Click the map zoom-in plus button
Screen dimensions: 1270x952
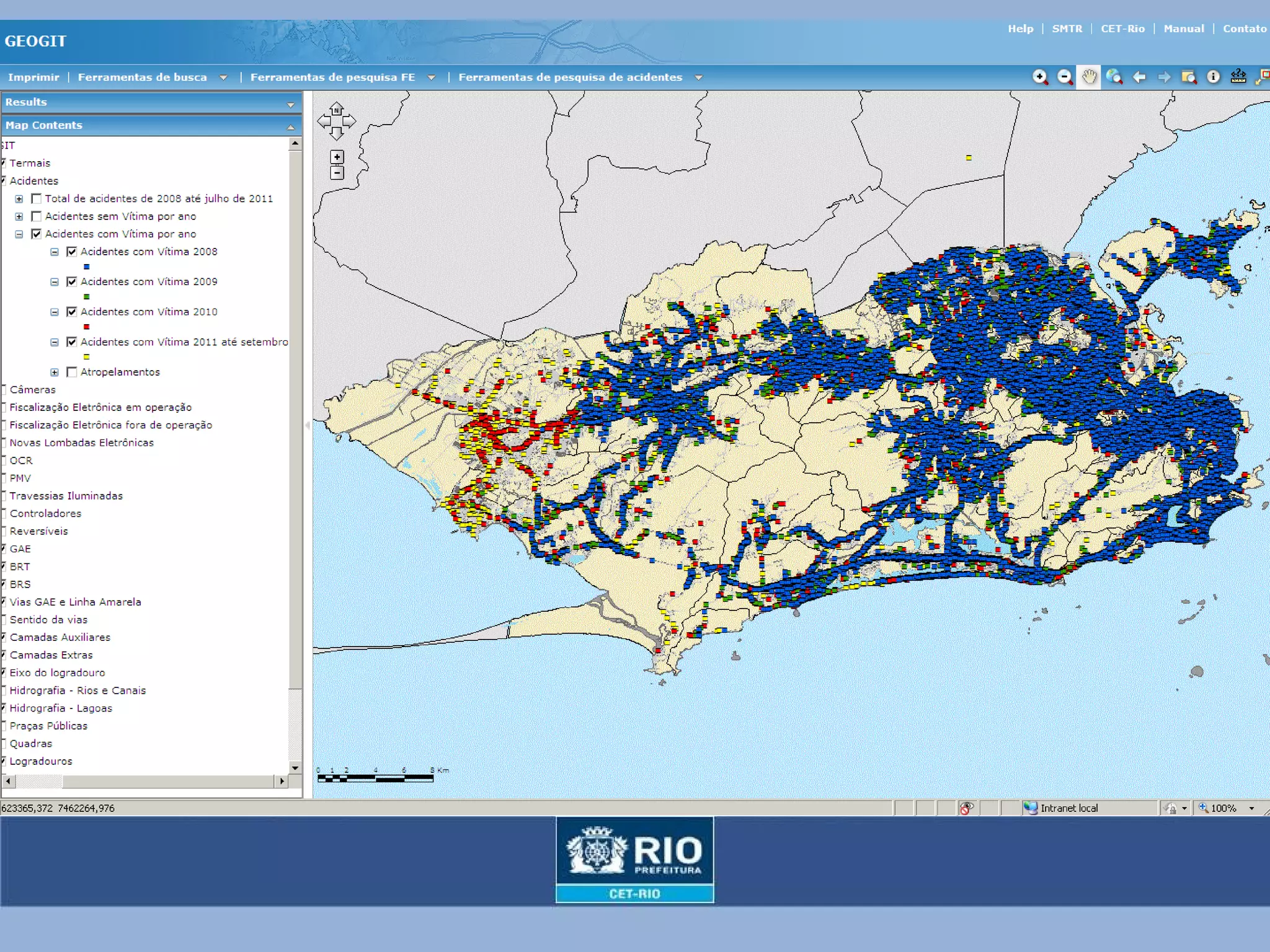coord(337,157)
